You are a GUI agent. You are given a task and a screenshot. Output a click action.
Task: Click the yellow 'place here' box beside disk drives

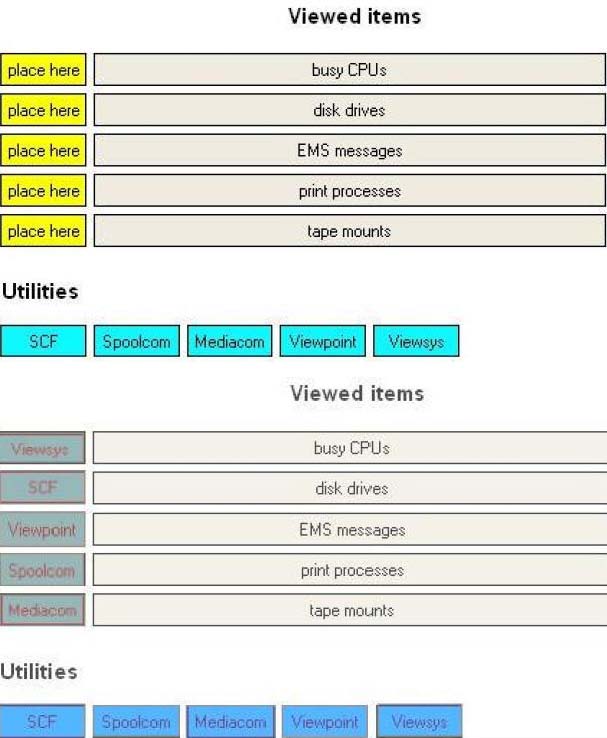43,110
